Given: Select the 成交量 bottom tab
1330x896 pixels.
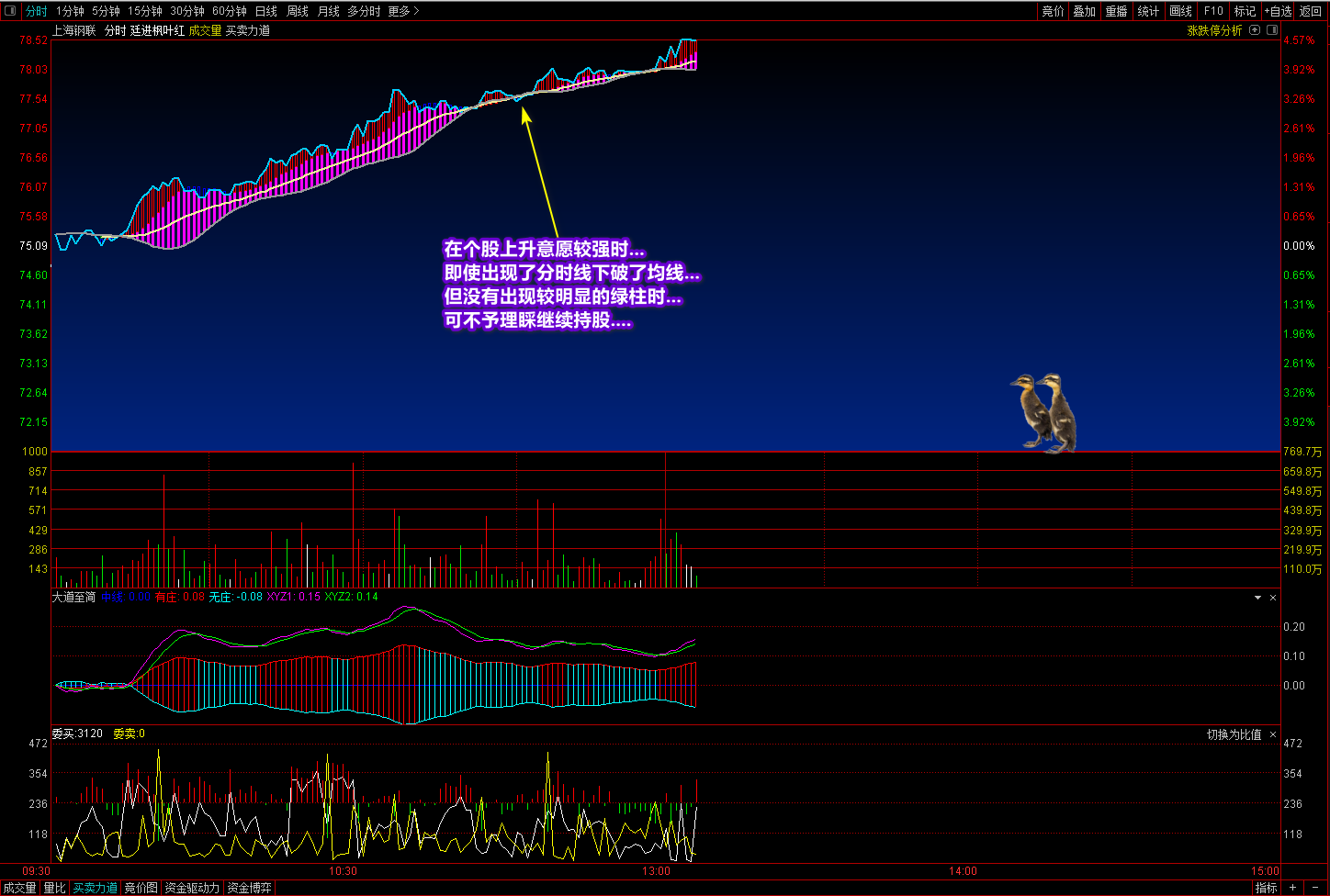Looking at the screenshot, I should tap(20, 888).
